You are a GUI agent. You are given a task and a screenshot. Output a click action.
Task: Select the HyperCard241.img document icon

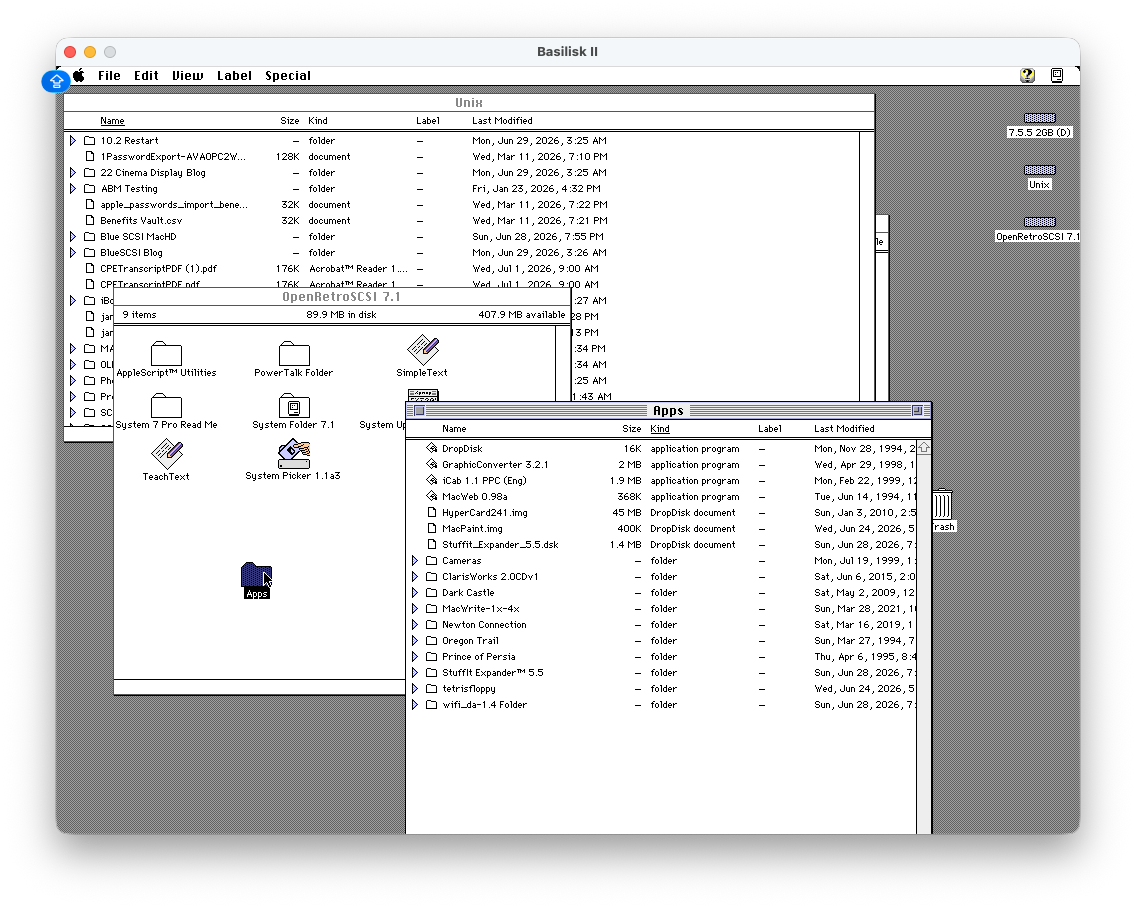coord(432,512)
